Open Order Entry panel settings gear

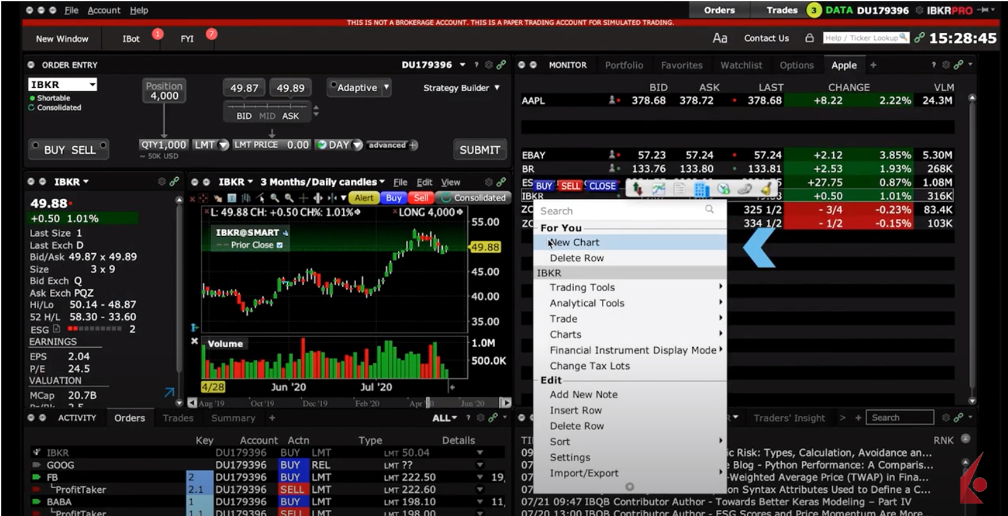coord(489,65)
